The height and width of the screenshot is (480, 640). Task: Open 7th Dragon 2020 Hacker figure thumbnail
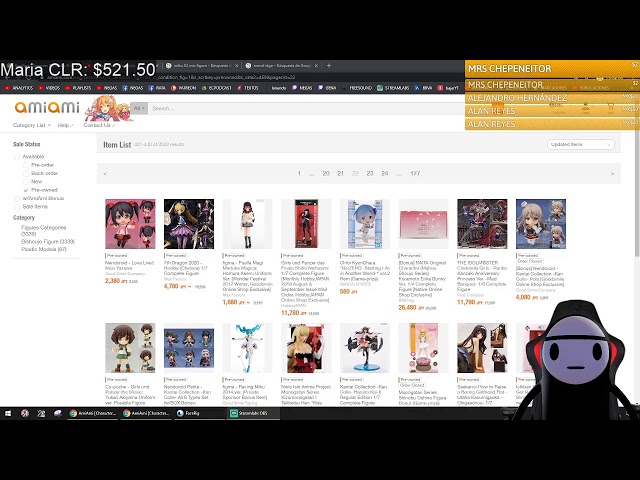tap(189, 224)
